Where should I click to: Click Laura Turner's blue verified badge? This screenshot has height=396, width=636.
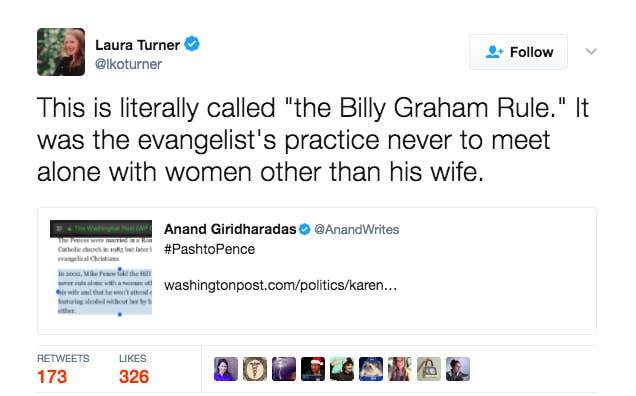192,44
